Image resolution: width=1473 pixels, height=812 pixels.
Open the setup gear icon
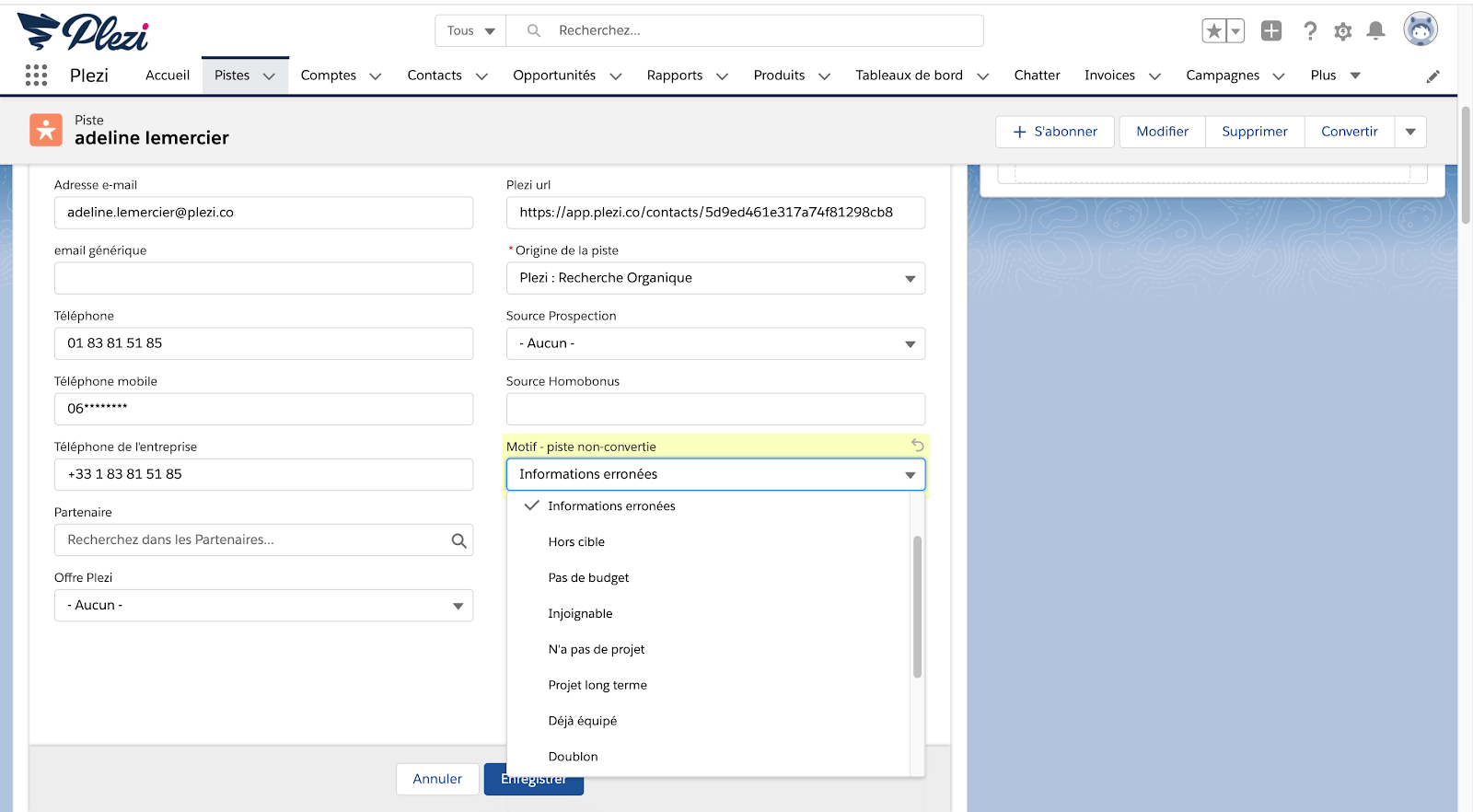click(1343, 31)
